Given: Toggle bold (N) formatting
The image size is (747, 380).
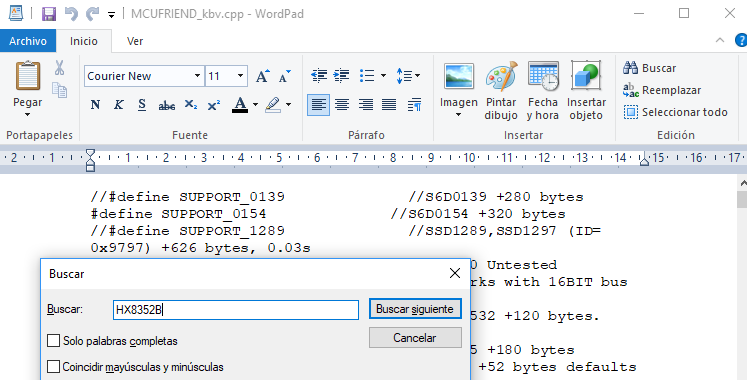Looking at the screenshot, I should [95, 105].
